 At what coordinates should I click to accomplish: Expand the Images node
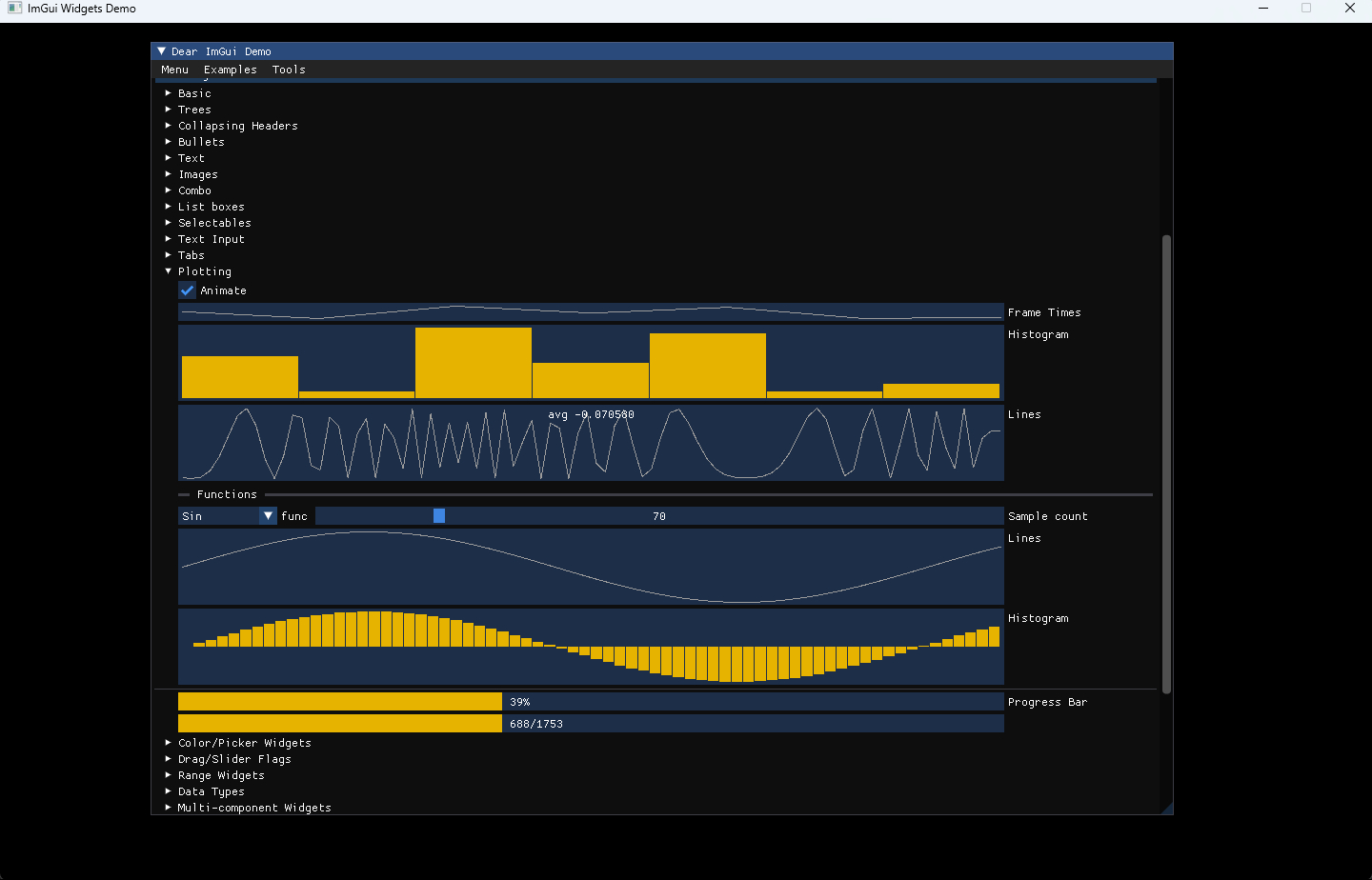[169, 174]
